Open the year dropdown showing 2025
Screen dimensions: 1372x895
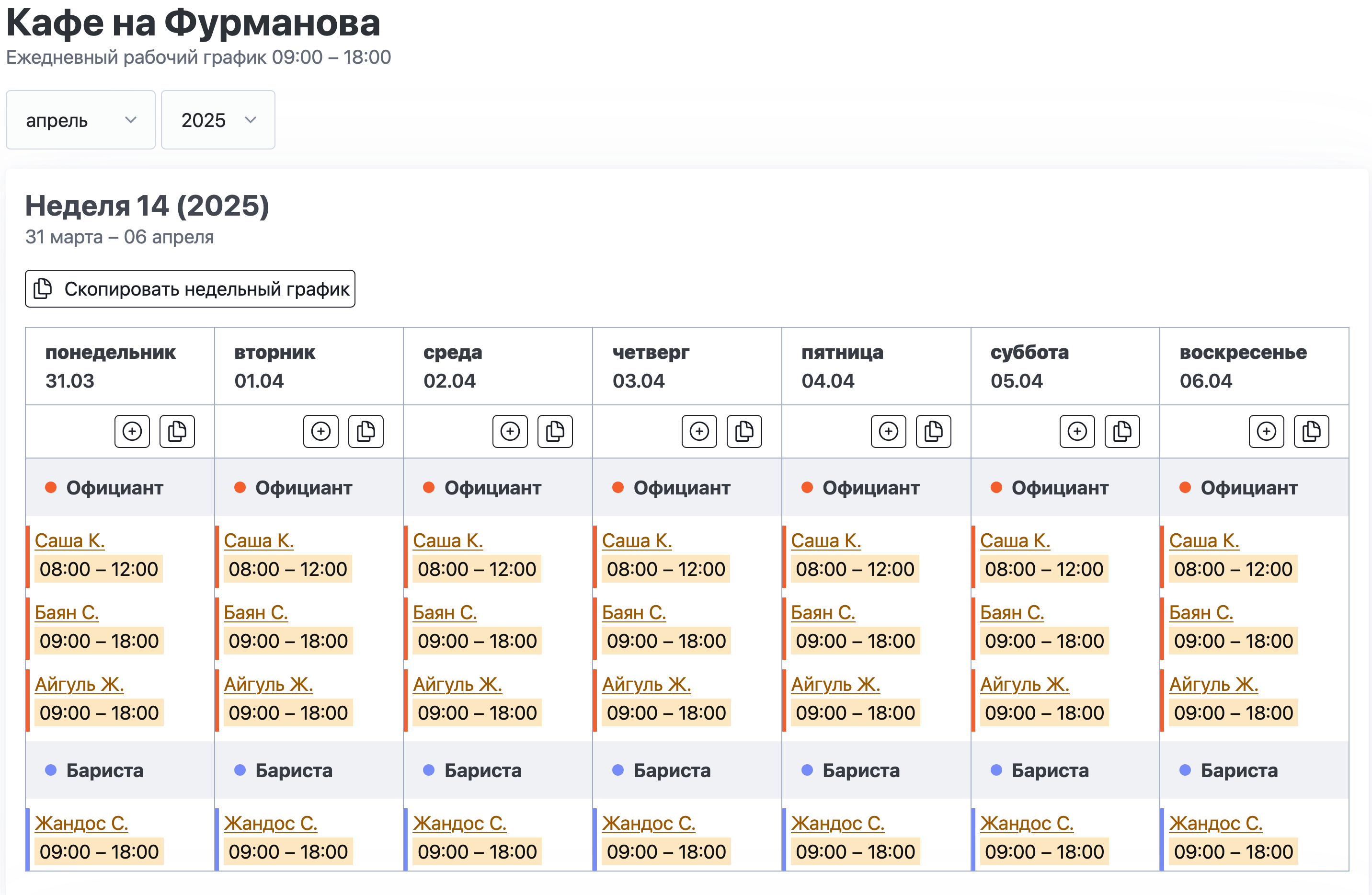(218, 120)
